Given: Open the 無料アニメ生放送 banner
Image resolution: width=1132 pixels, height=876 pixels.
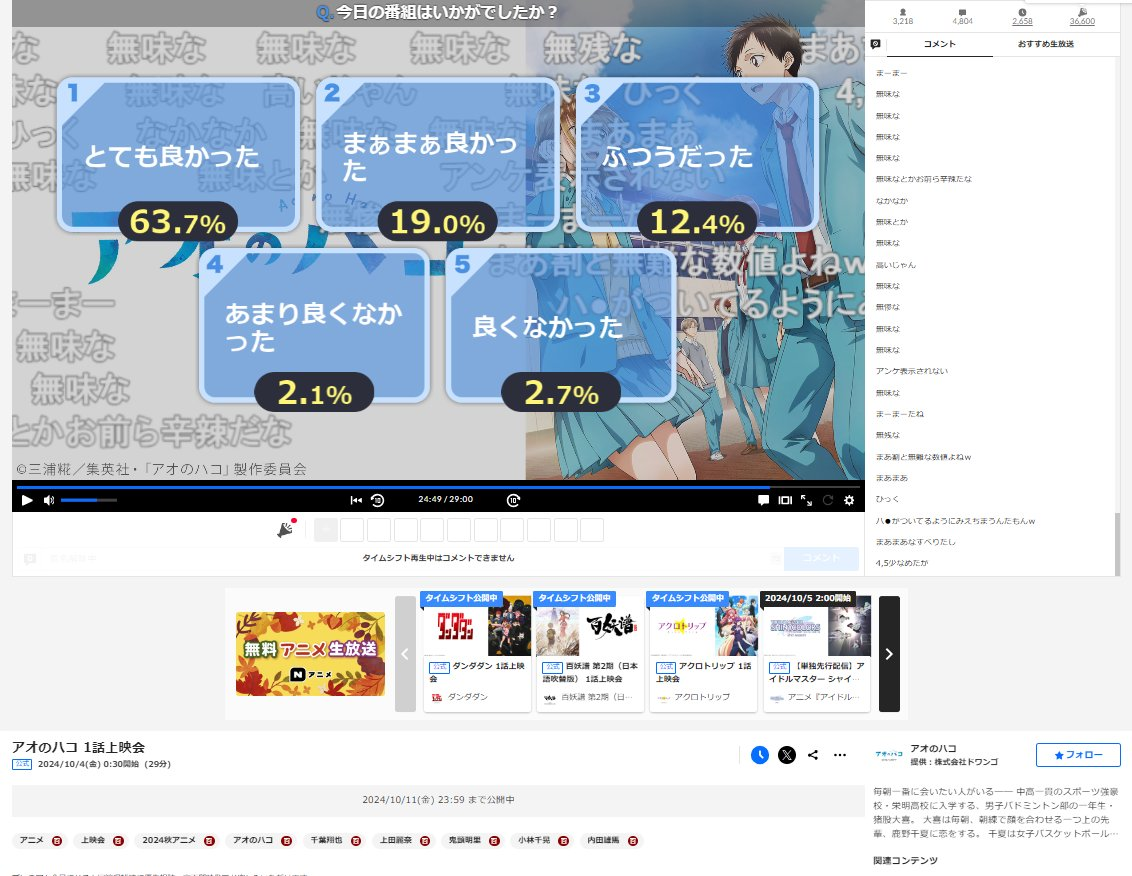Looking at the screenshot, I should [x=310, y=654].
